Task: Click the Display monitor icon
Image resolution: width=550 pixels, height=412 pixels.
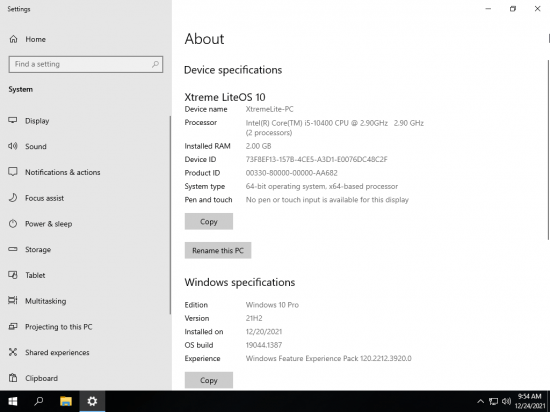Action: coord(13,120)
